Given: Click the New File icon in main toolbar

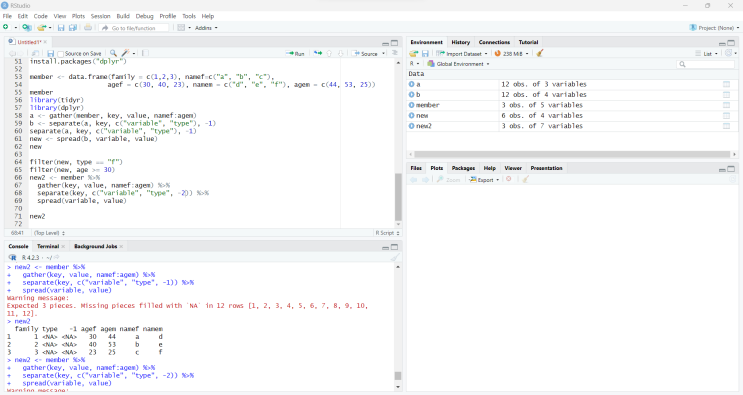Looking at the screenshot, I should [x=6, y=27].
